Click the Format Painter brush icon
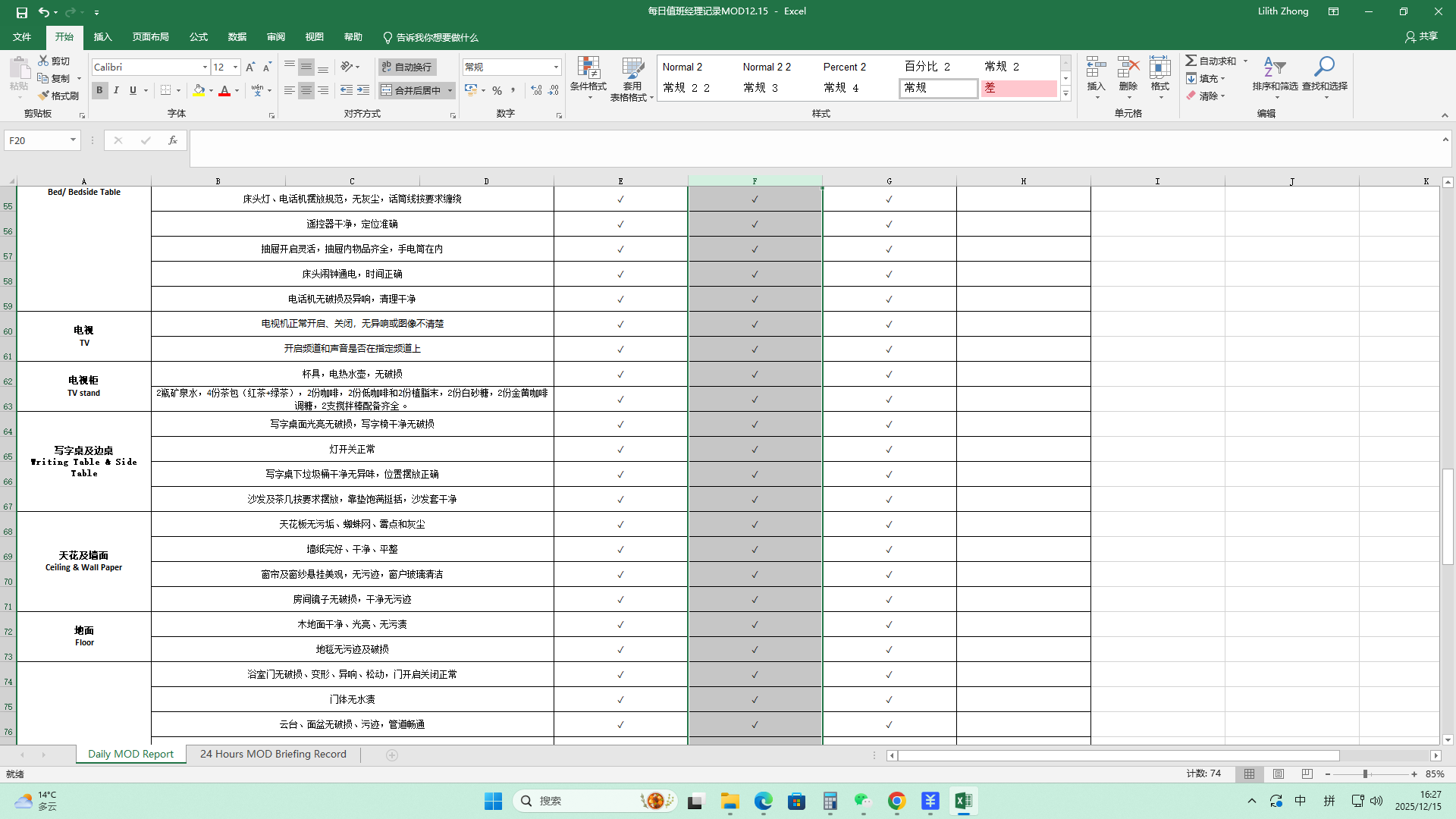This screenshot has height=819, width=1456. click(44, 96)
